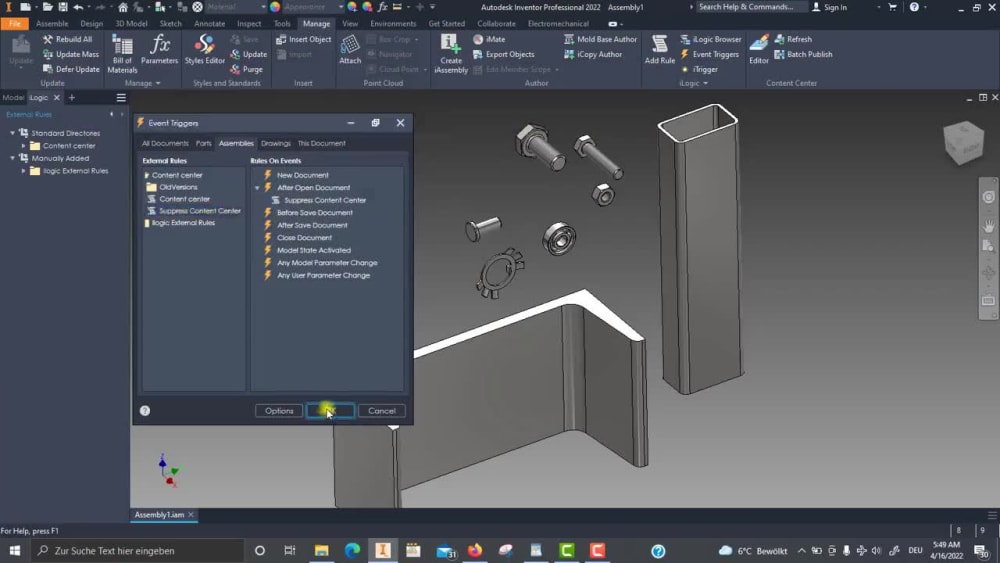Click Batch Publish

[803, 54]
